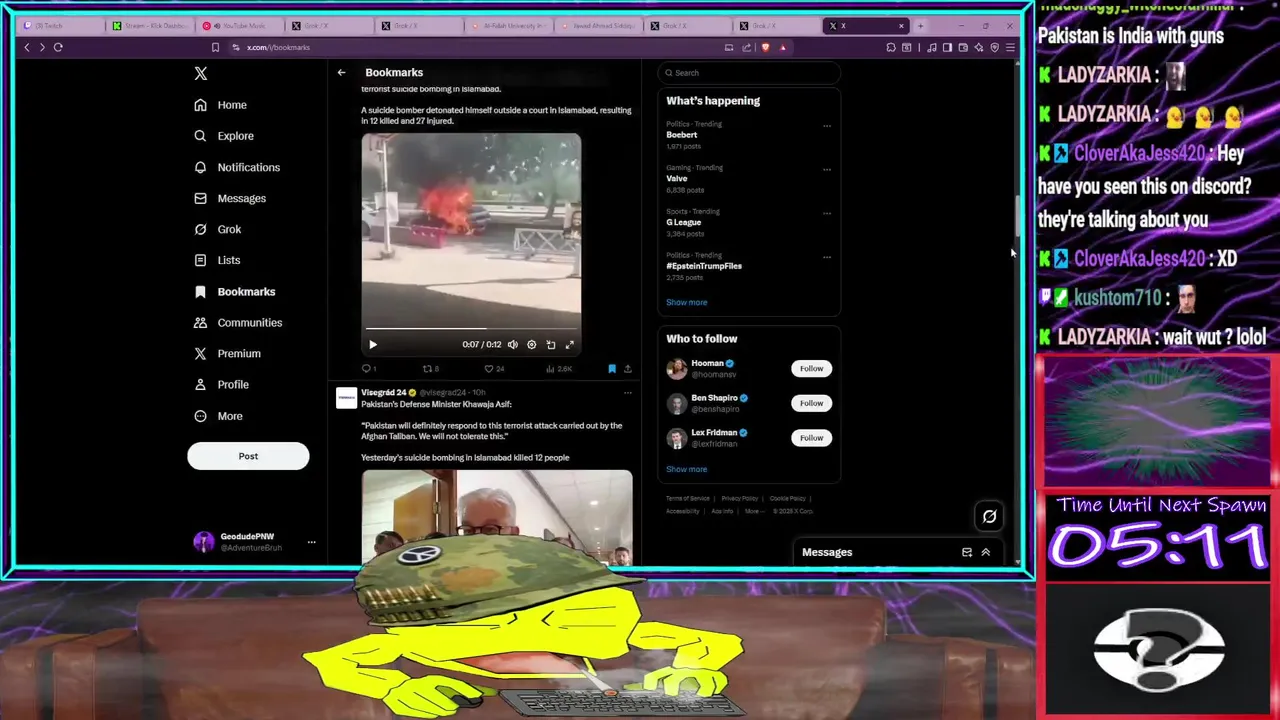Follow Hooman
The width and height of the screenshot is (1280, 720).
[811, 368]
